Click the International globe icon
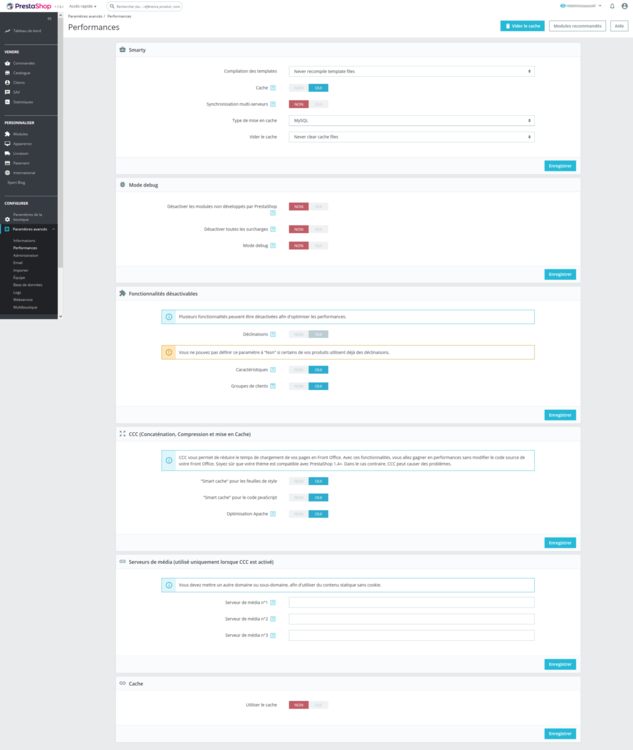This screenshot has height=750, width=633. [x=7, y=173]
